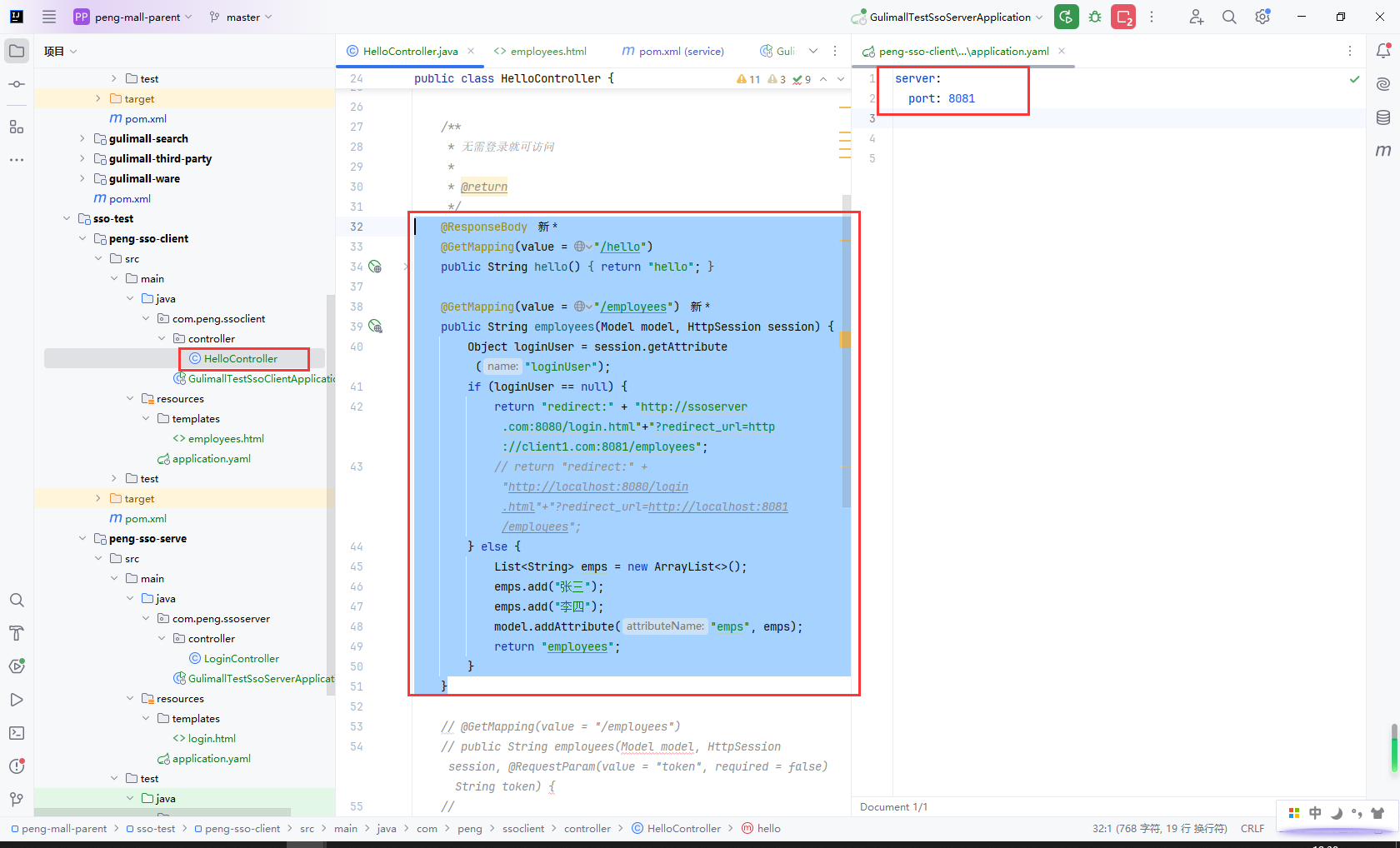The height and width of the screenshot is (848, 1400).
Task: Select login.html in project tree
Action: 212,738
